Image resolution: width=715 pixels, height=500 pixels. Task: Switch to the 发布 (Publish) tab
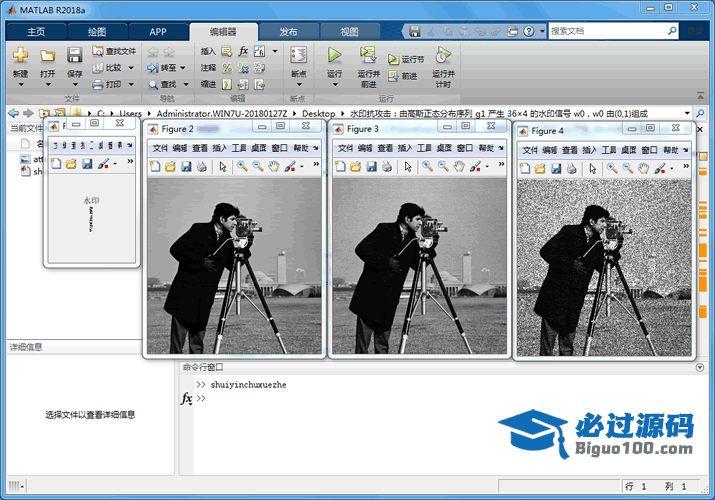tap(288, 31)
